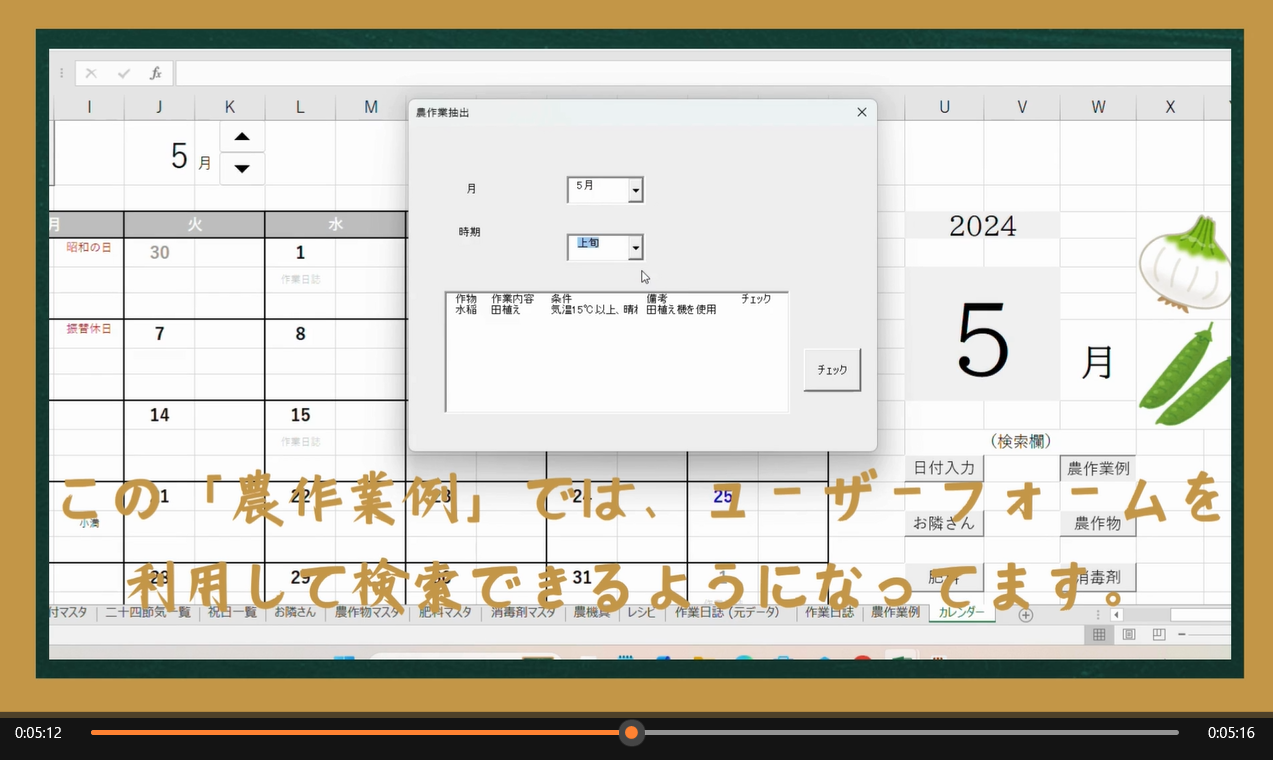Close the 農作業抽出 dialog
1273x760 pixels.
pyautogui.click(x=862, y=112)
